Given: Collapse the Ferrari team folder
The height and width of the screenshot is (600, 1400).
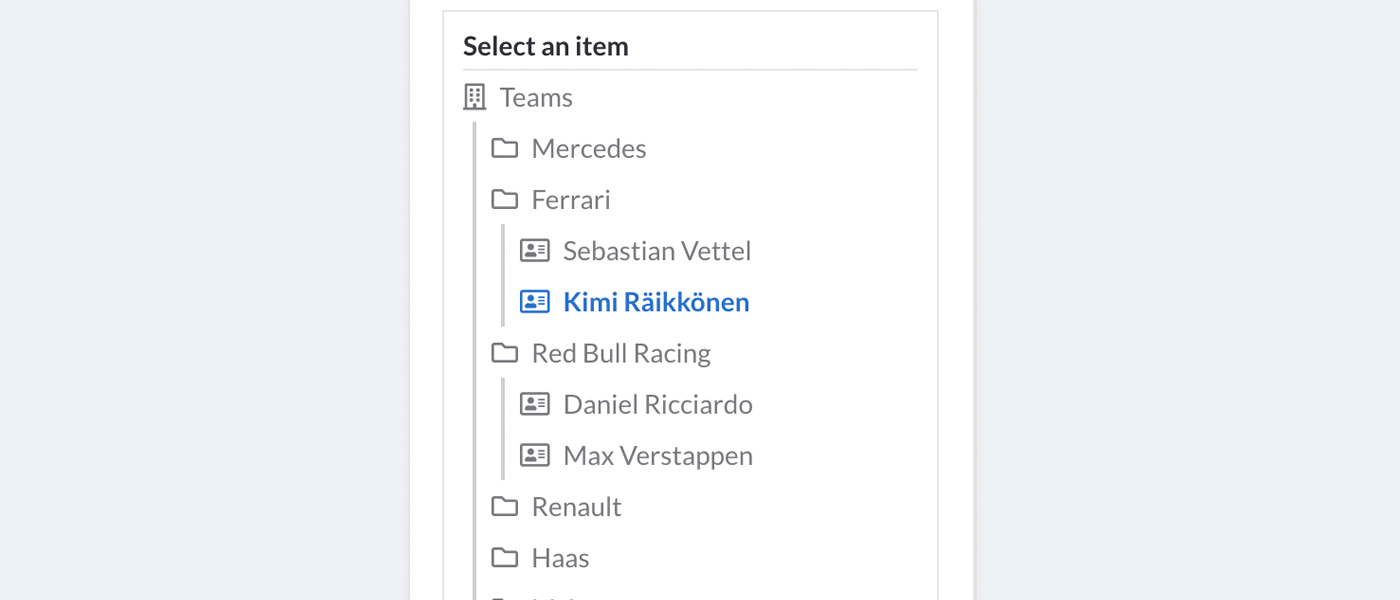Looking at the screenshot, I should 570,200.
